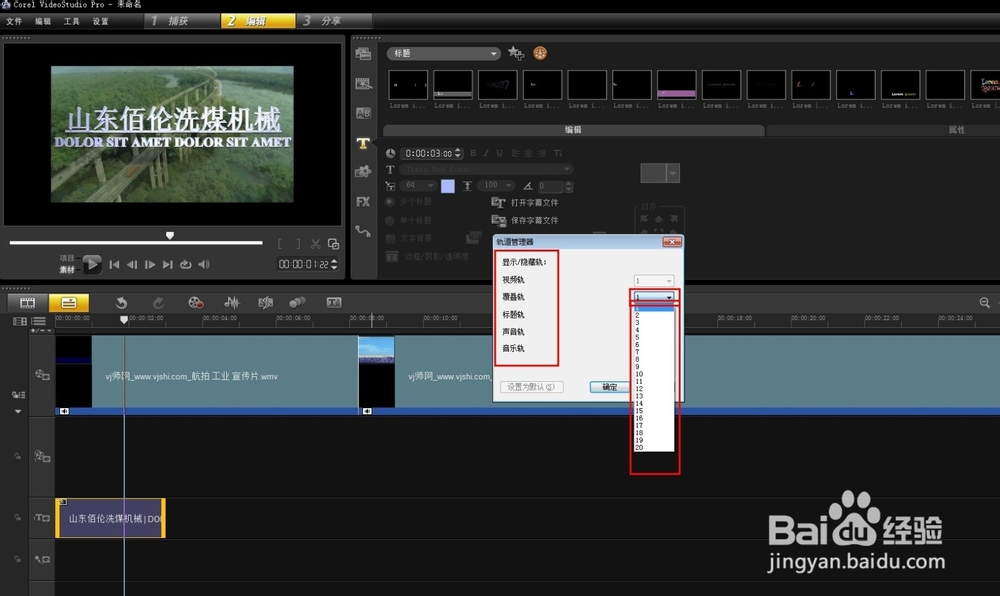Viewport: 1000px width, 596px height.
Task: Toggle repeat playback in preview controls
Action: pos(185,264)
